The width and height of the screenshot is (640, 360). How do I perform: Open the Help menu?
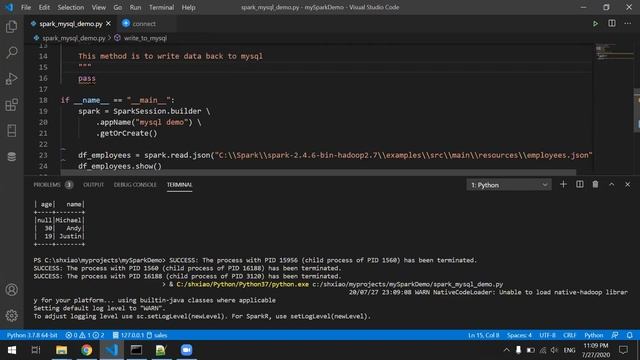(x=188, y=7)
